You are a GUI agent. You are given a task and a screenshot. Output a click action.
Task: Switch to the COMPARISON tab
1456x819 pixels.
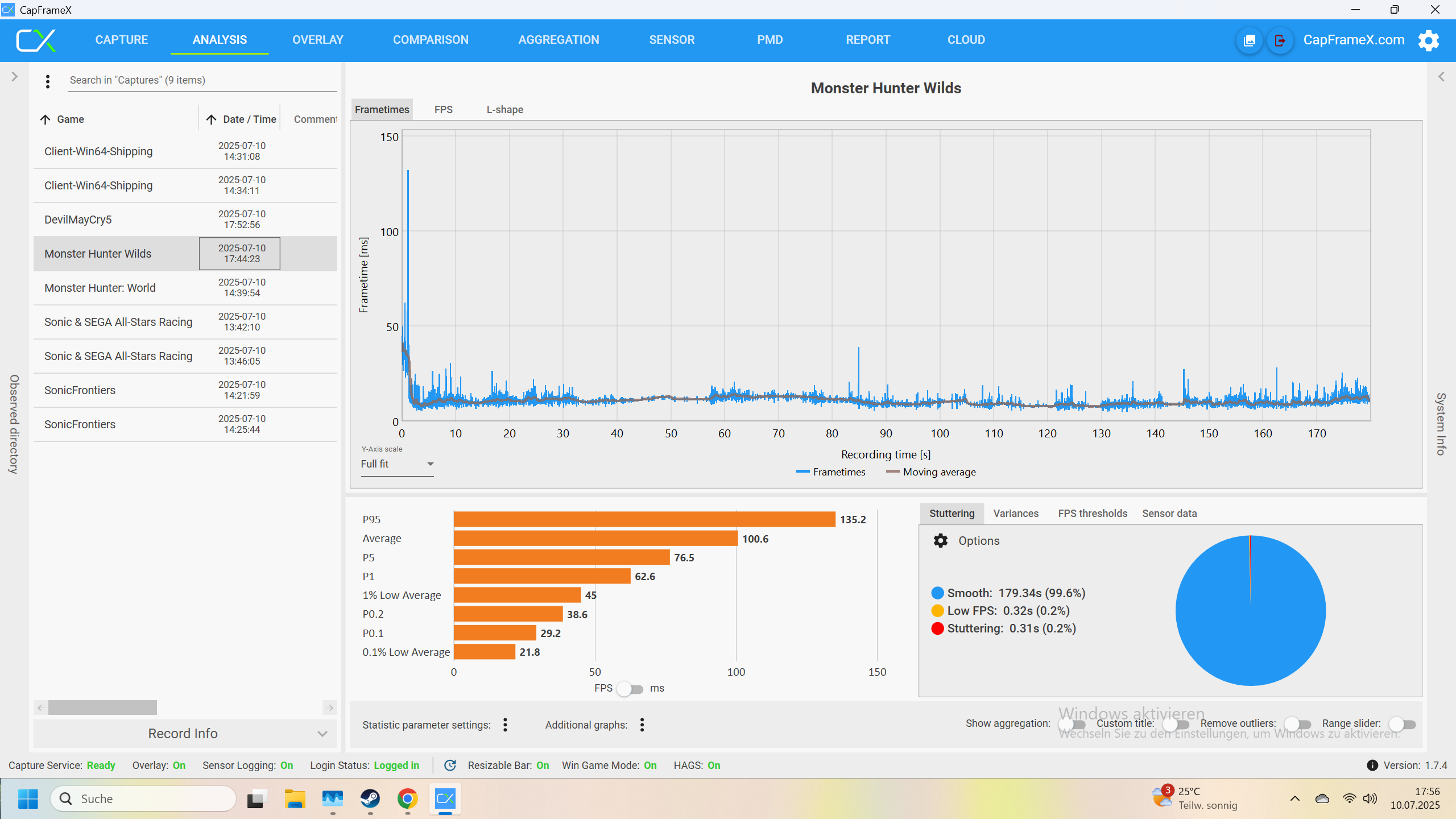pyautogui.click(x=431, y=40)
